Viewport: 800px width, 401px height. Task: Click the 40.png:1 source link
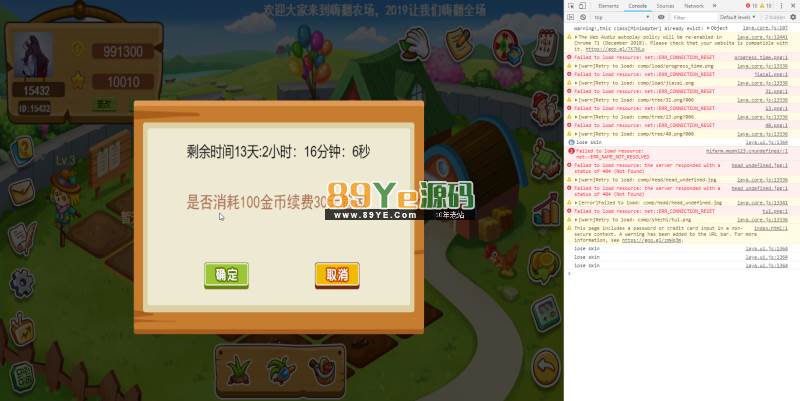coord(776,126)
